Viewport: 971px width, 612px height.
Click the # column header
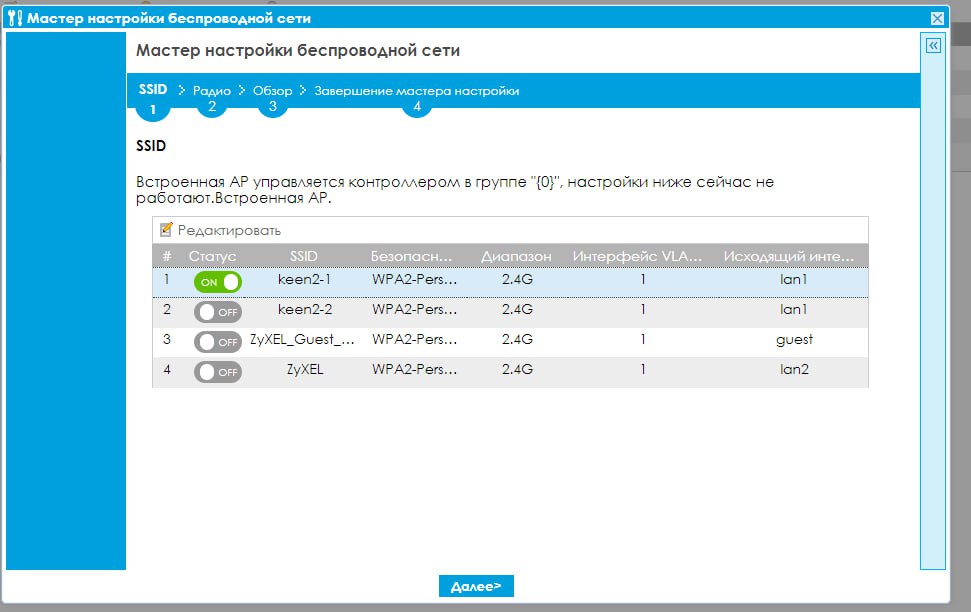pyautogui.click(x=167, y=256)
